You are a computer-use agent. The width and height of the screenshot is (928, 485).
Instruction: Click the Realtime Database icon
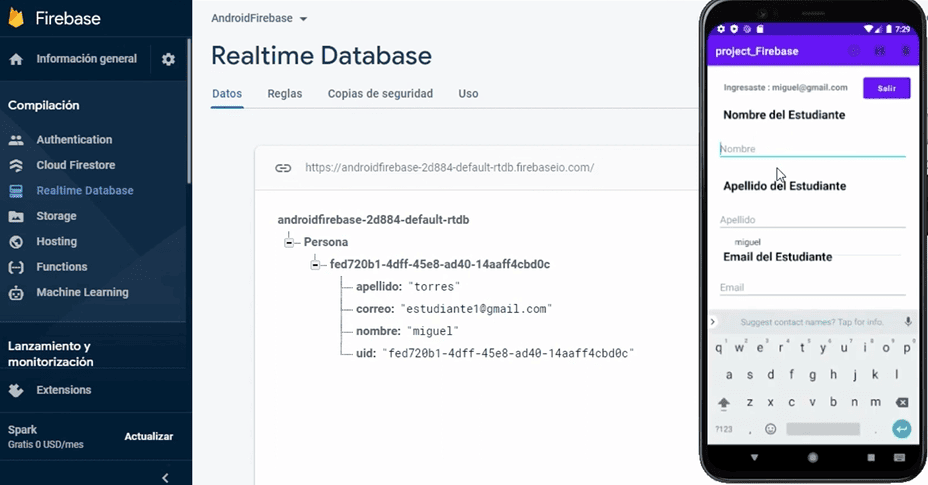click(x=16, y=191)
